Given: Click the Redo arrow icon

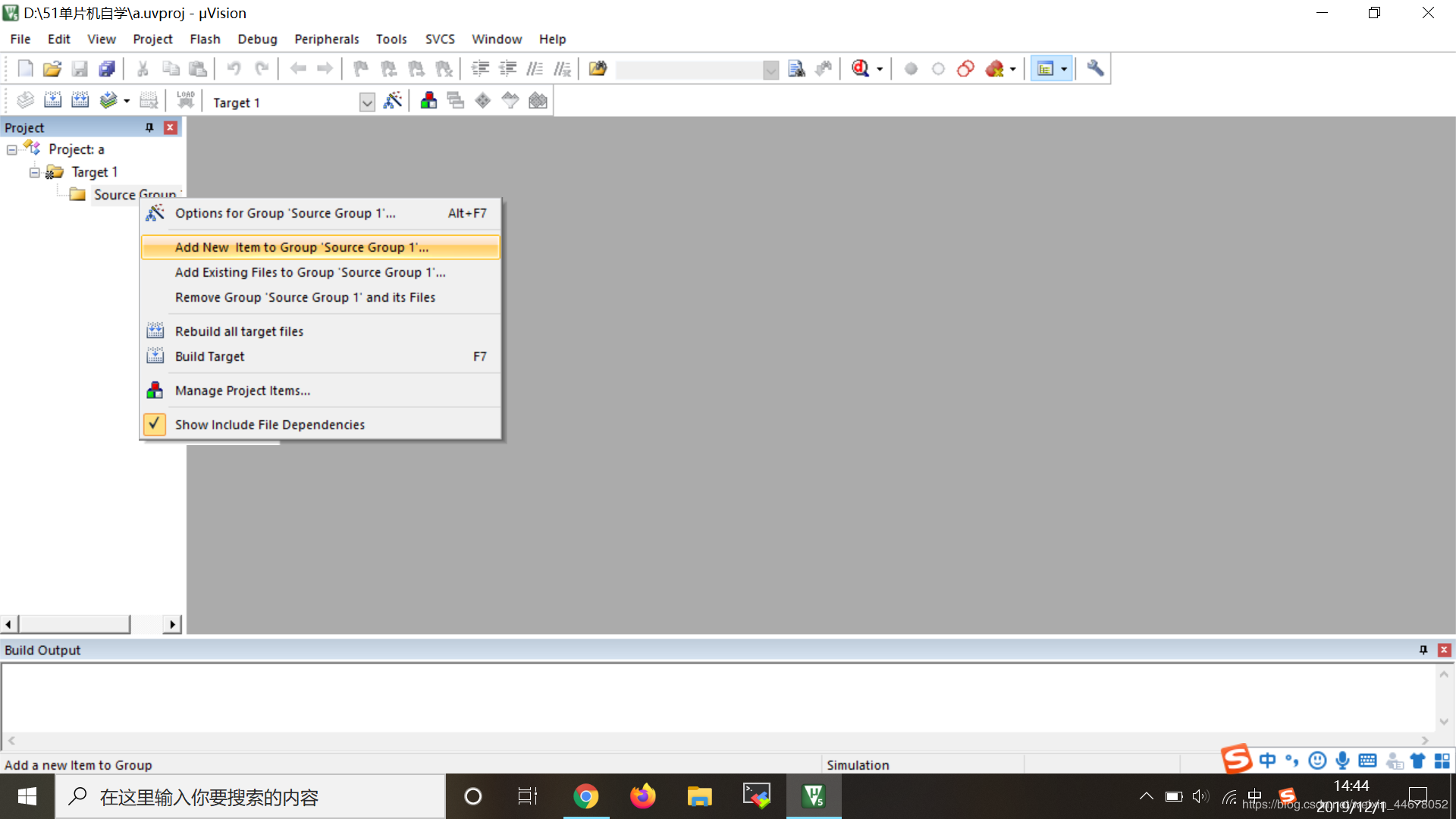Looking at the screenshot, I should coord(262,69).
